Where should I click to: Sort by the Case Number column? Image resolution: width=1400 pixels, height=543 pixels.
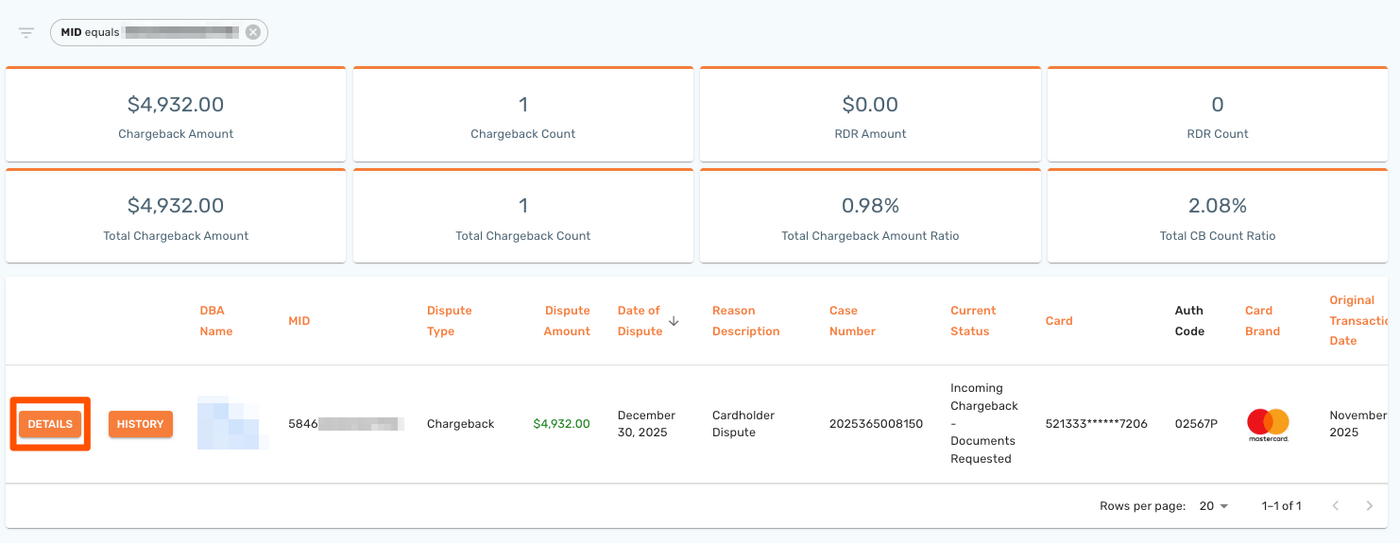[852, 321]
